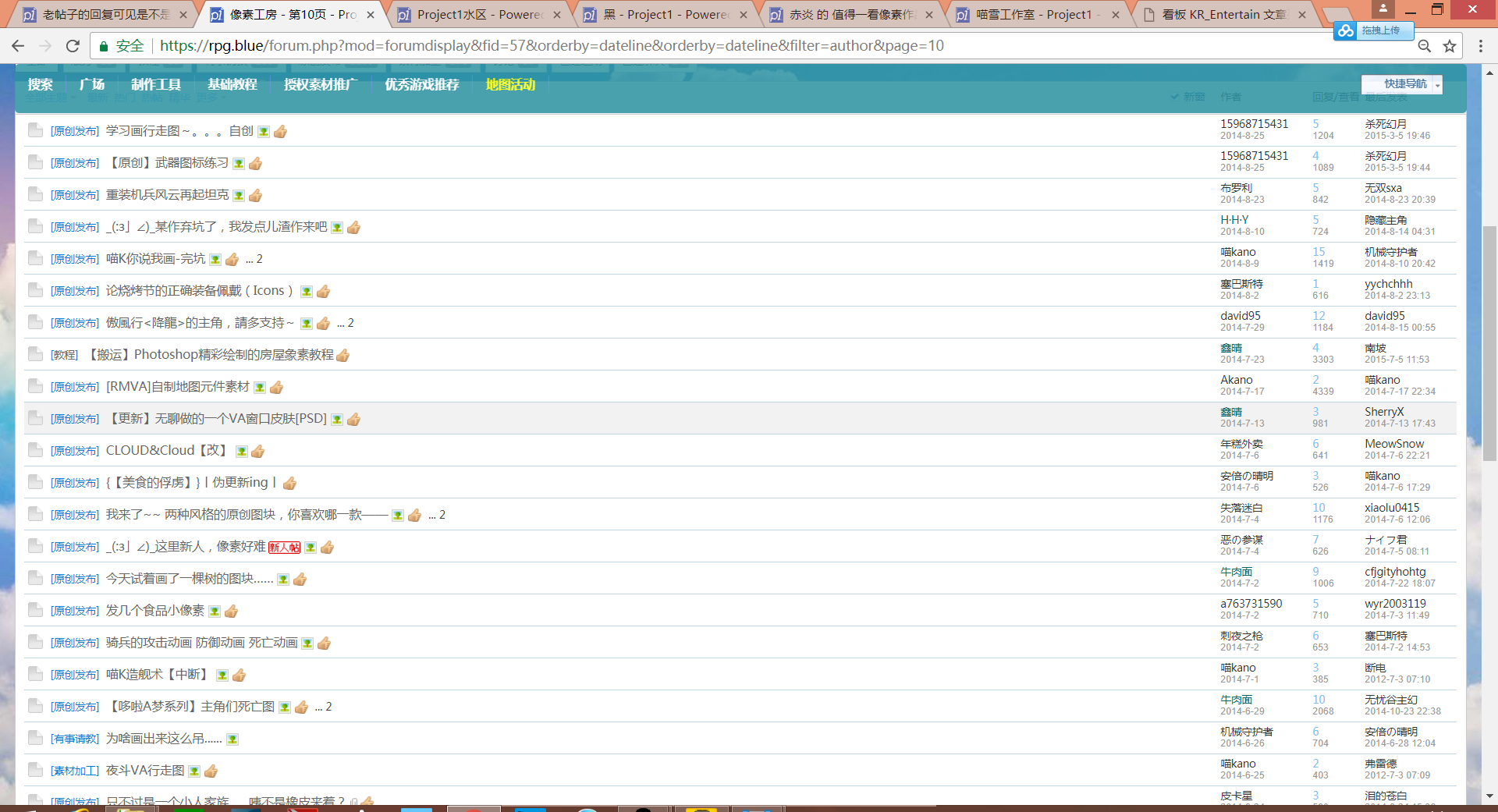
Task: Click thumbs-up on Photoshop房屋象素教程 thread
Action: tap(343, 355)
